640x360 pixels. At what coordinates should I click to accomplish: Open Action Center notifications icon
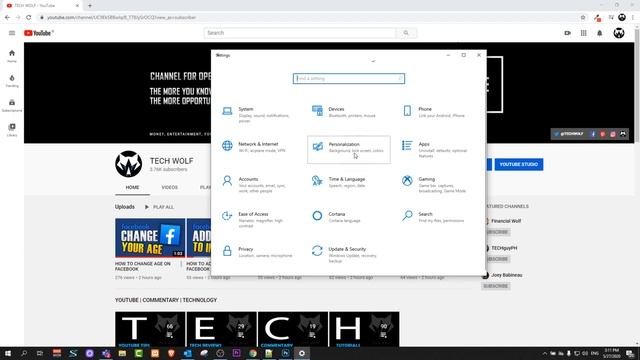(630, 353)
